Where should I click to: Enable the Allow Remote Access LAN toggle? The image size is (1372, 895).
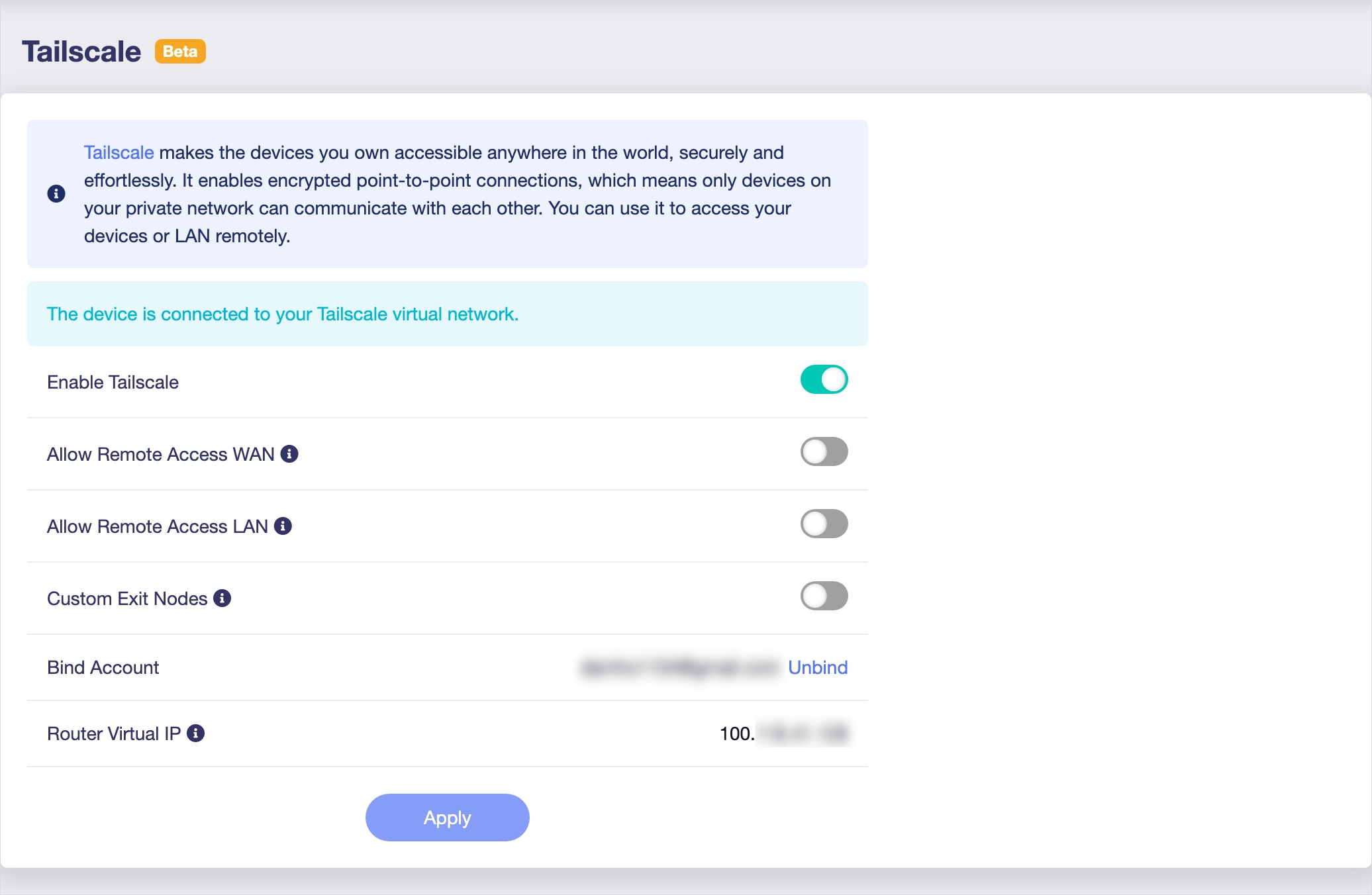(x=824, y=524)
